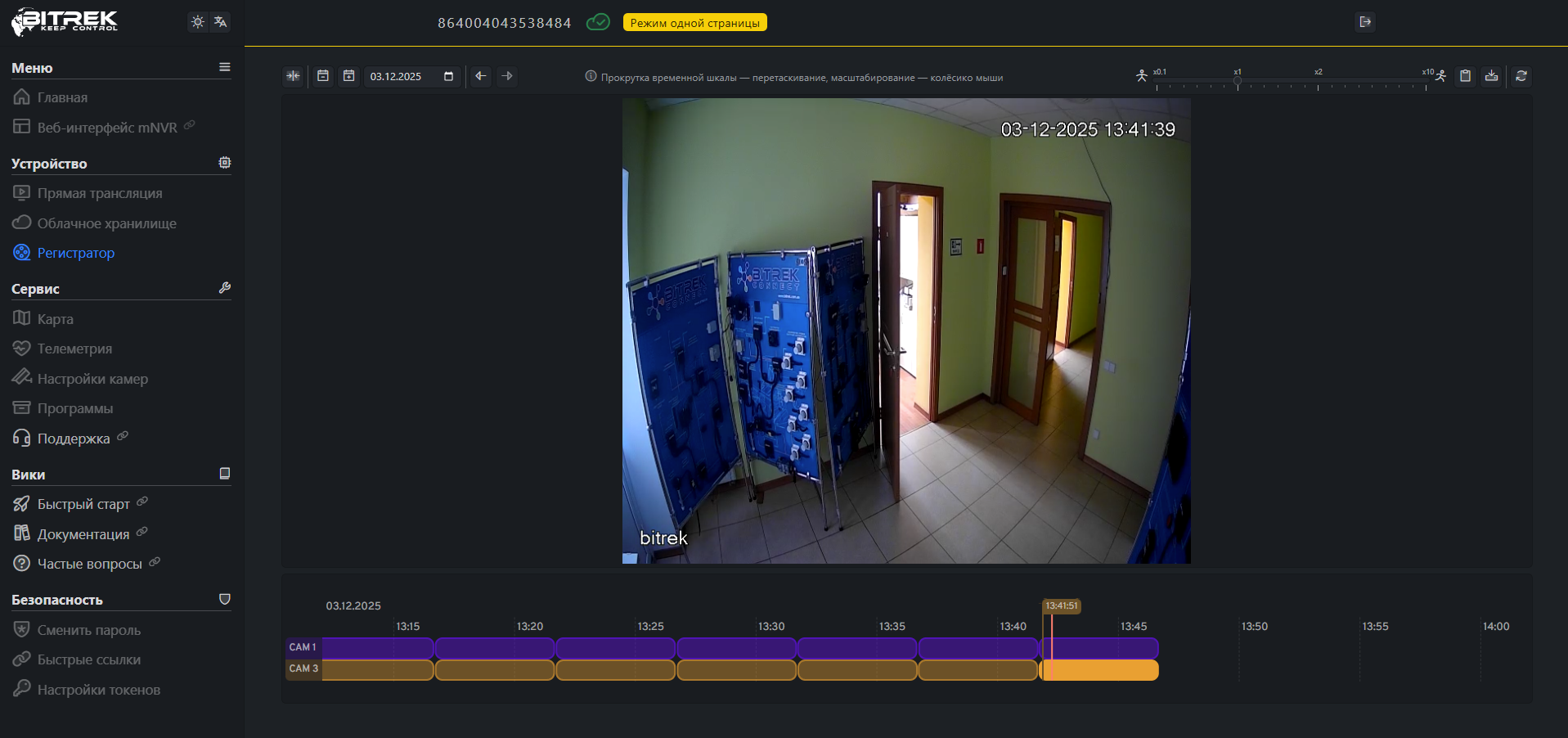Screen dimensions: 1568x738
Task: Click the CAM 3 highlighted recording segment
Action: 1100,670
